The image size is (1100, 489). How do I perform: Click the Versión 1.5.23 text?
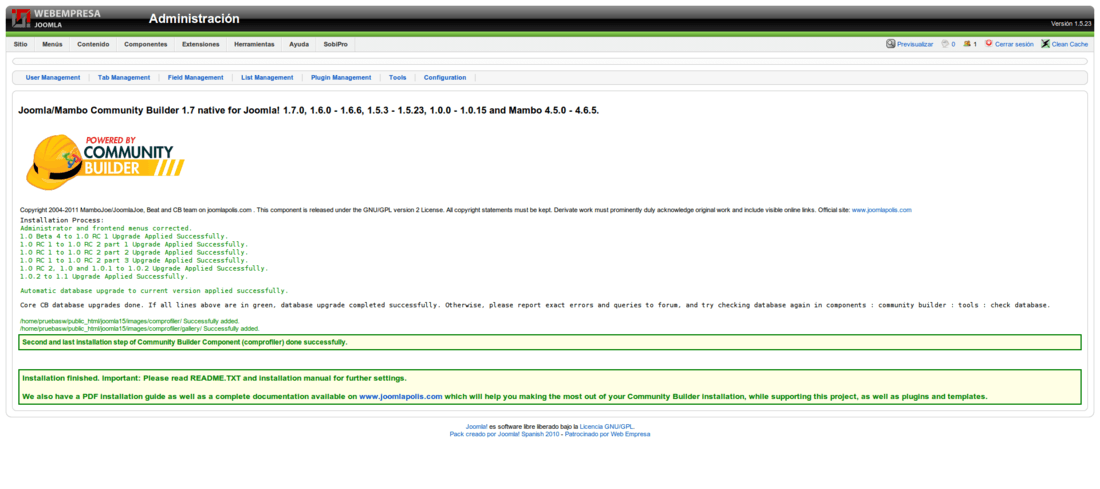1071,24
